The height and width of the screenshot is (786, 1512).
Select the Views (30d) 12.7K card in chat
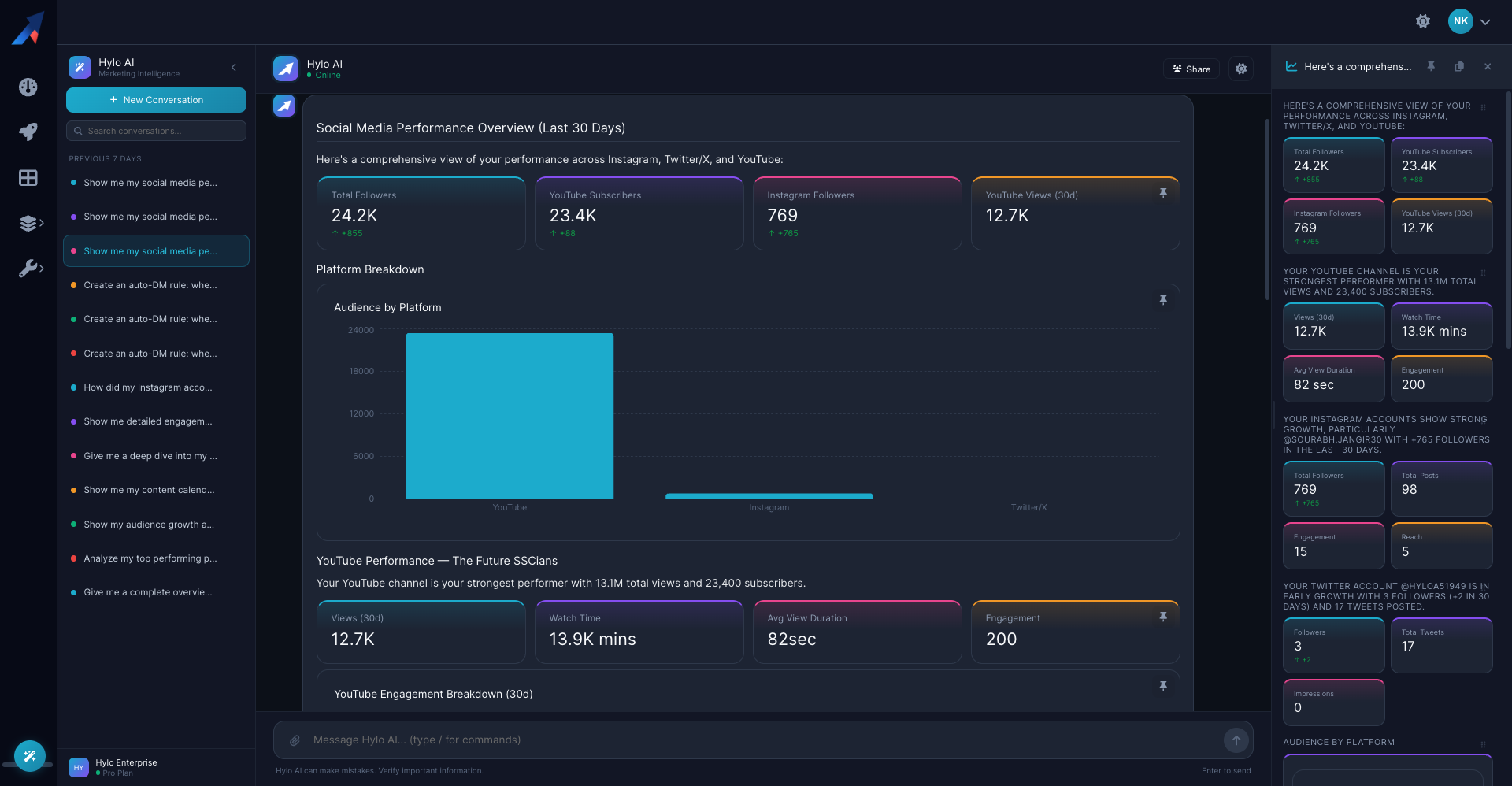(x=421, y=632)
